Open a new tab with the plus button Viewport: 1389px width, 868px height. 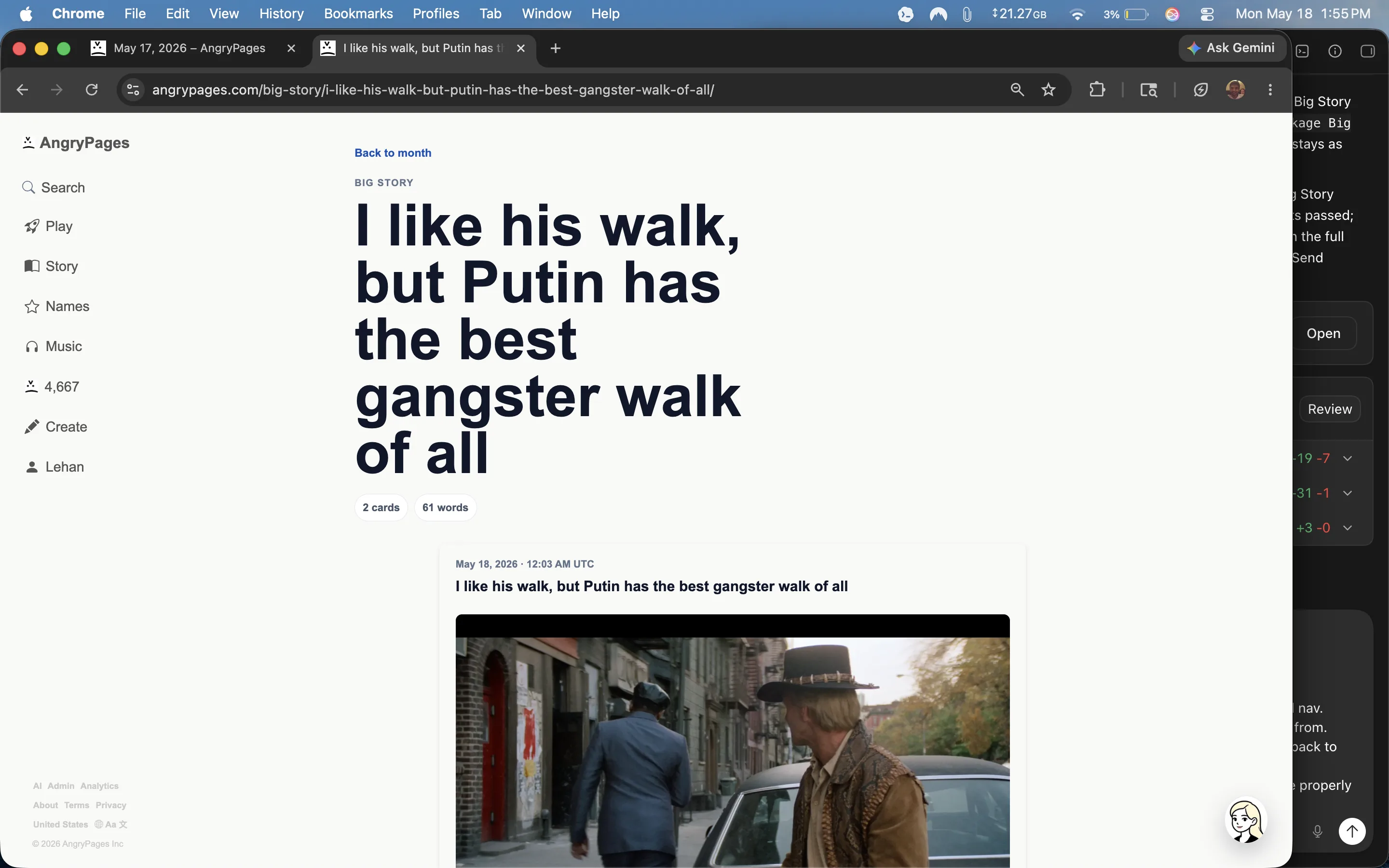point(555,48)
